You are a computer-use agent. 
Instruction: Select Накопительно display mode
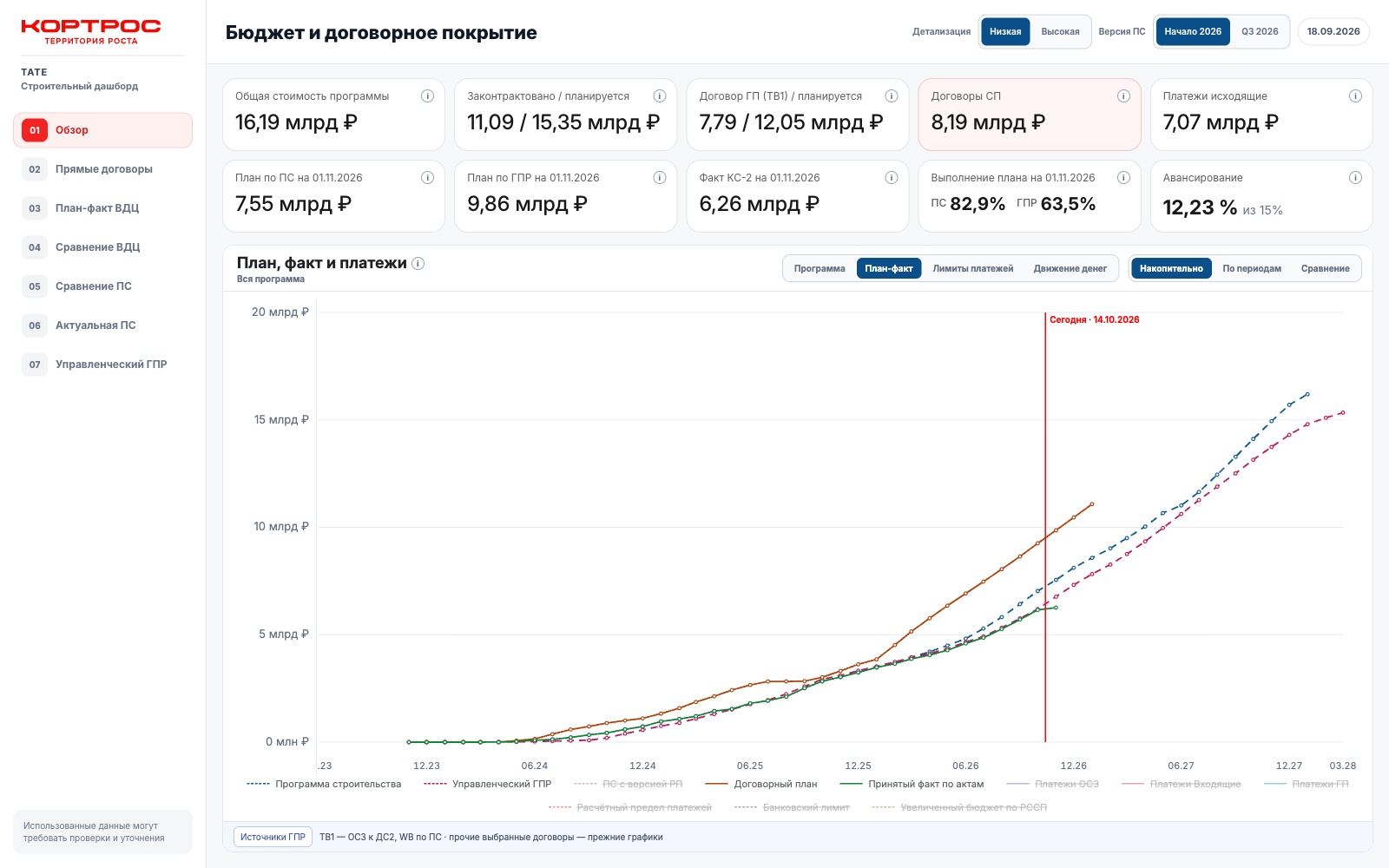1171,269
